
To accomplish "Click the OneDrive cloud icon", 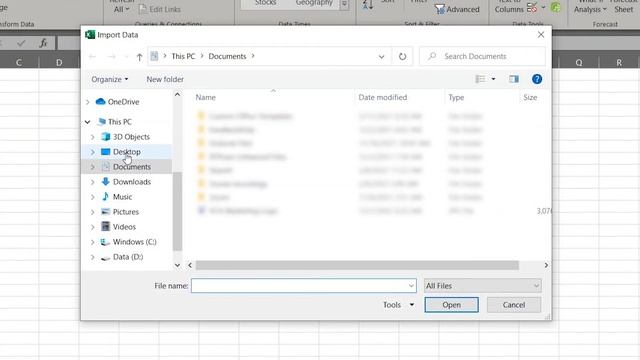I will tap(100, 102).
